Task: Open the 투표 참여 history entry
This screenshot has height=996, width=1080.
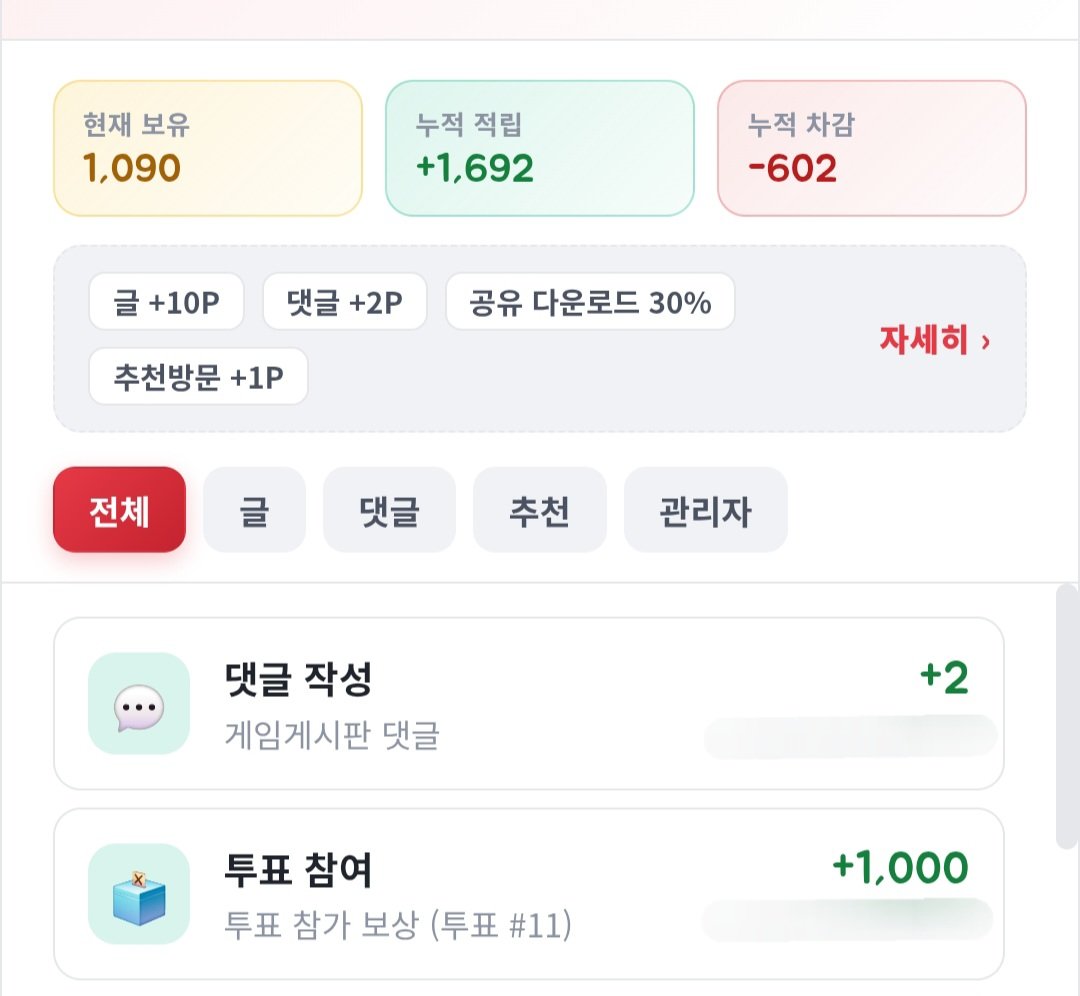Action: [x=529, y=894]
